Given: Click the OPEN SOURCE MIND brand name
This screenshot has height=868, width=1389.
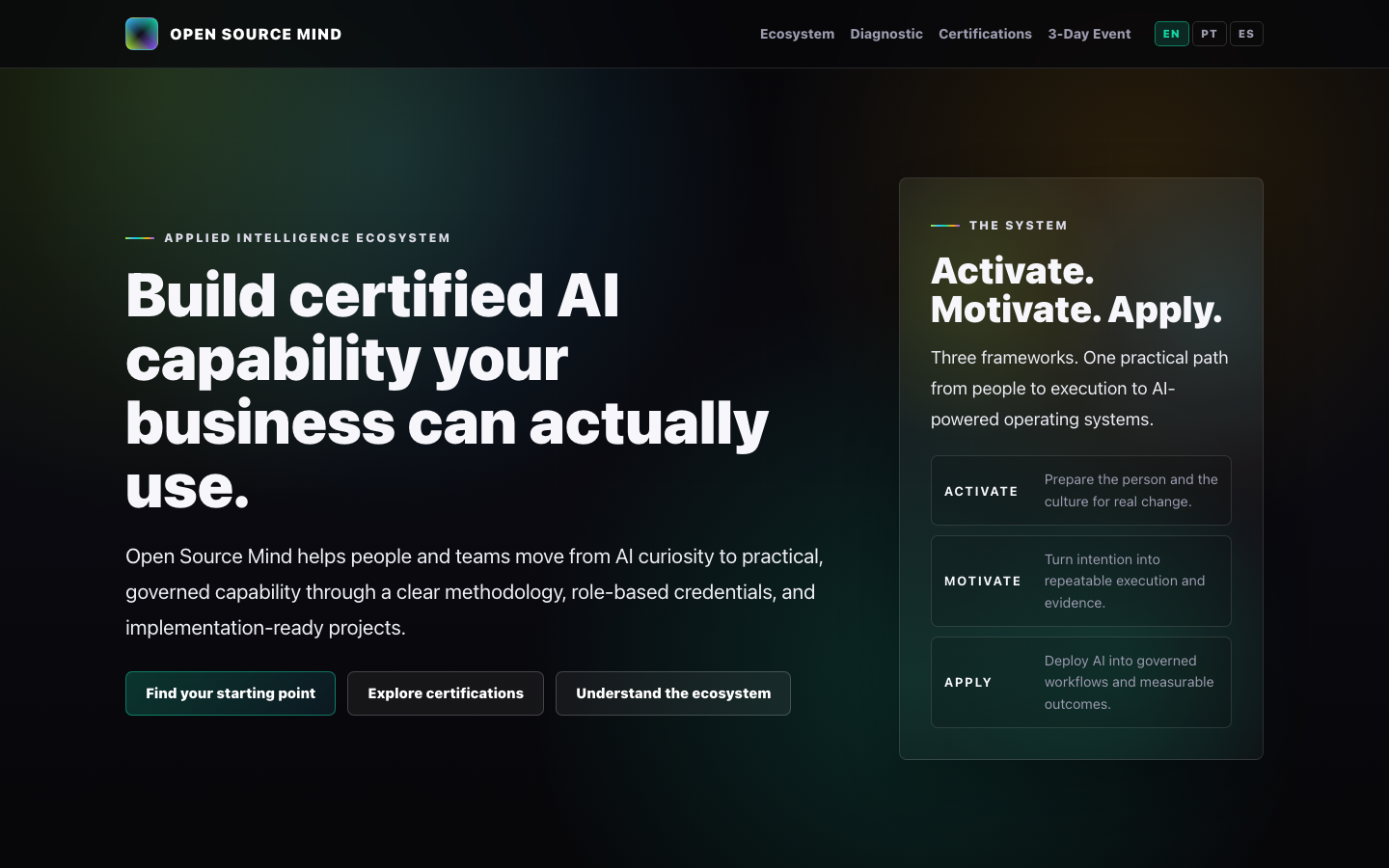Looking at the screenshot, I should tap(256, 34).
